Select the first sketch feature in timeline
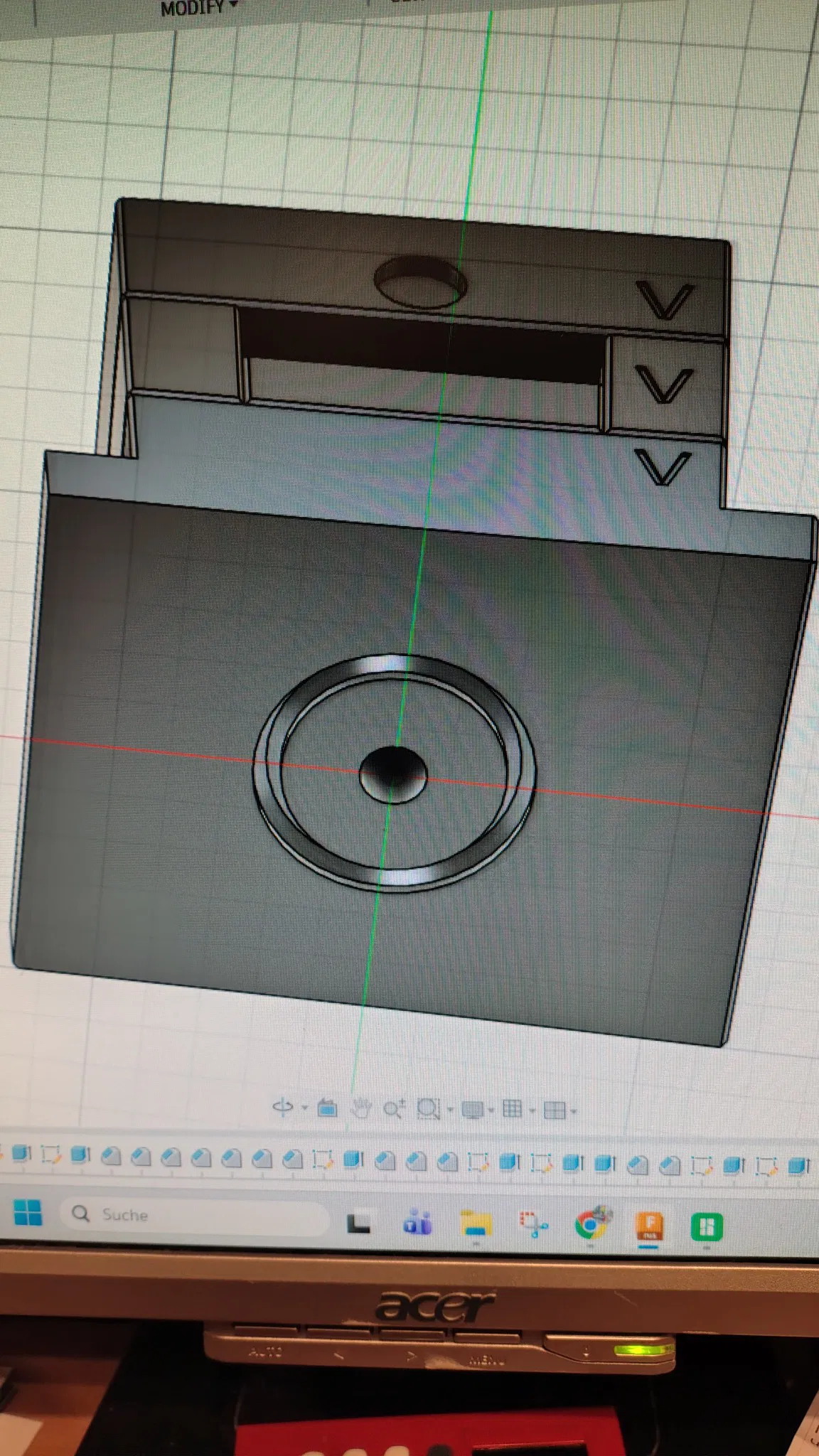 (50, 1155)
